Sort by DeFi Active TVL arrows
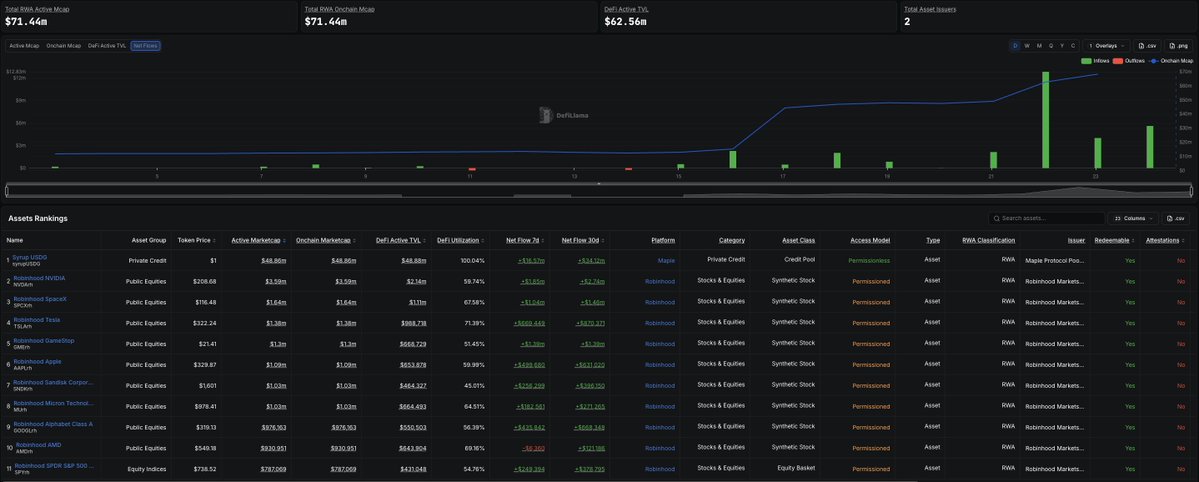The width and height of the screenshot is (1199, 482). coord(426,240)
